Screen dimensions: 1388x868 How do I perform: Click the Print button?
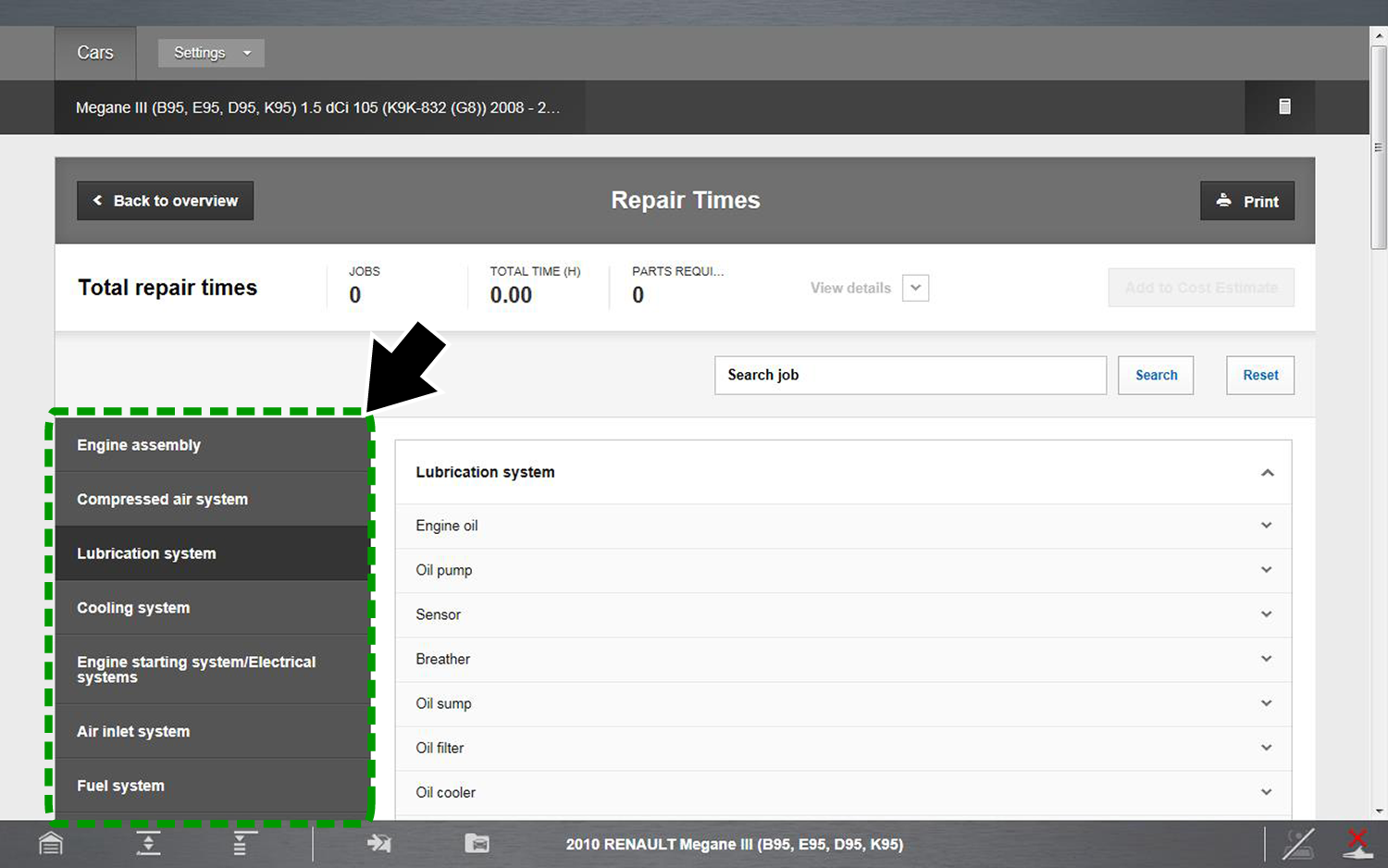pyautogui.click(x=1246, y=201)
